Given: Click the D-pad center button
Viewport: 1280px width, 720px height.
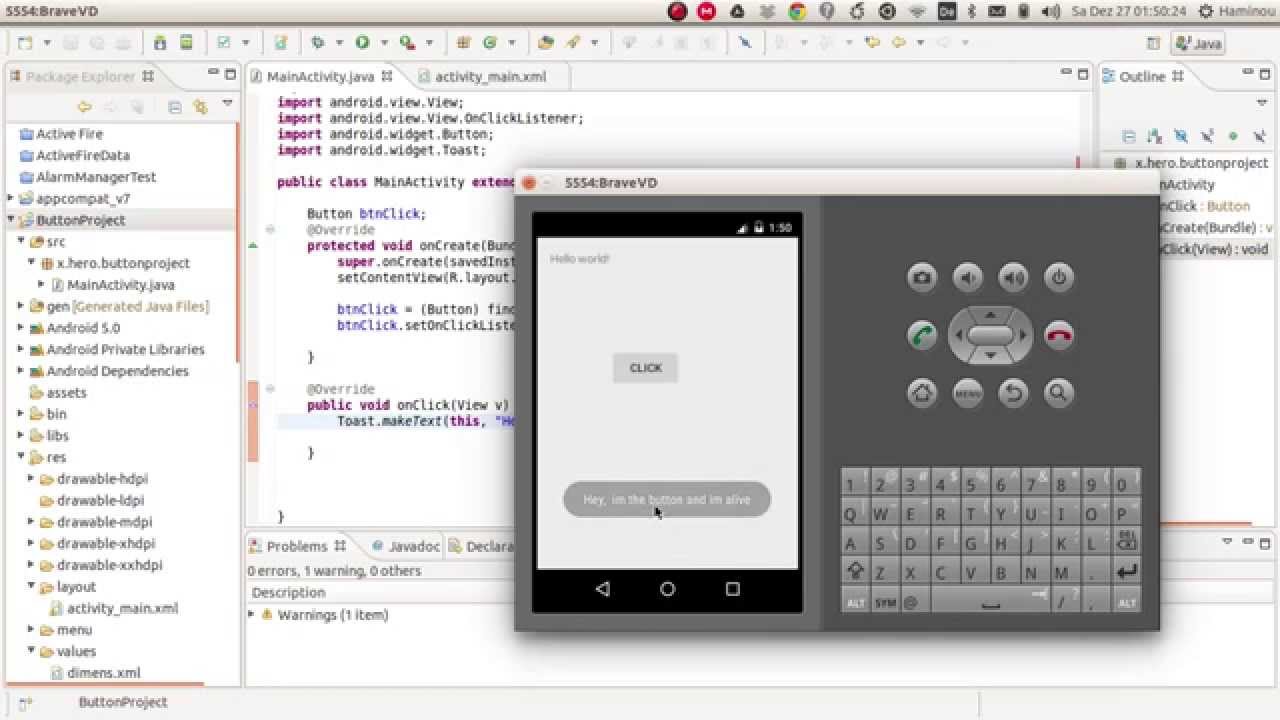Looking at the screenshot, I should (x=990, y=336).
